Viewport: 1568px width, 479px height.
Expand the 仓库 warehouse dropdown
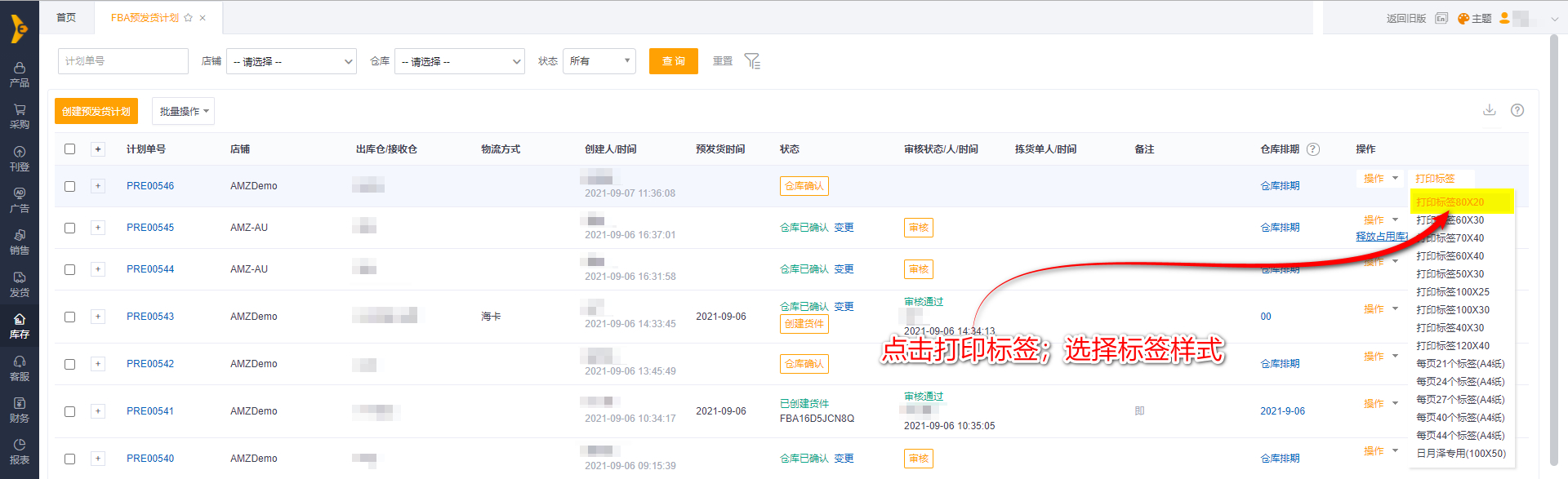tap(460, 61)
